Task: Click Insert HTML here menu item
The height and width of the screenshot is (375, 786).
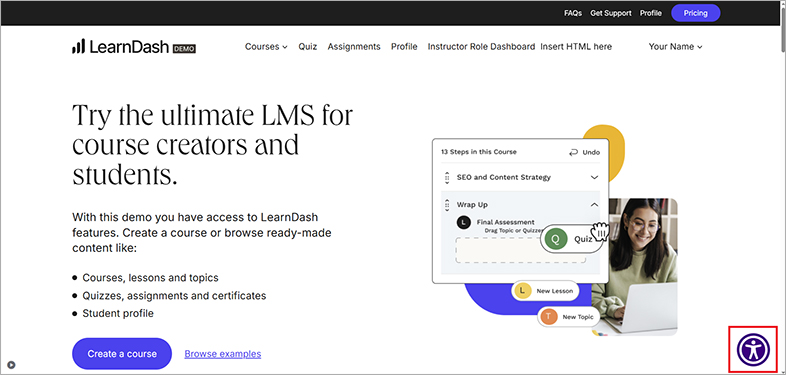Action: (x=576, y=47)
